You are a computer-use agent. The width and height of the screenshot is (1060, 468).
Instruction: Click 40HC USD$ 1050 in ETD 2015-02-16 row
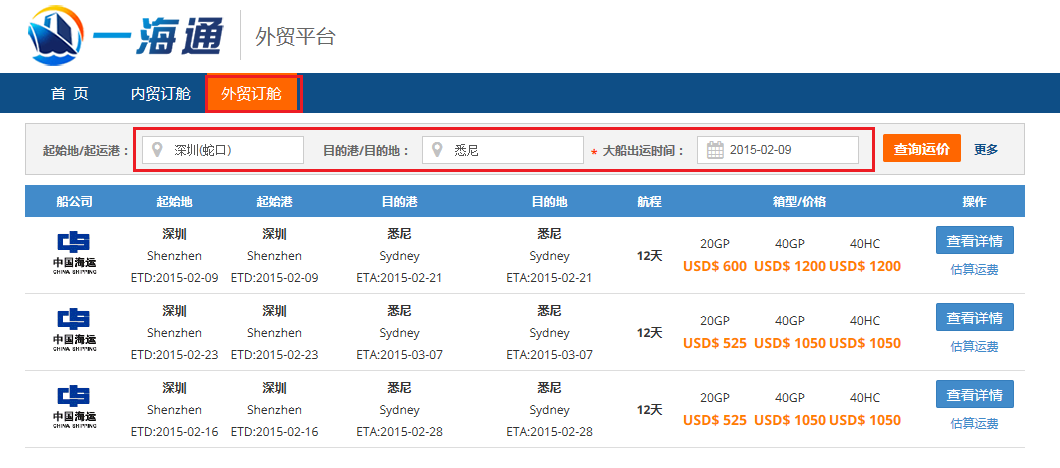[865, 421]
